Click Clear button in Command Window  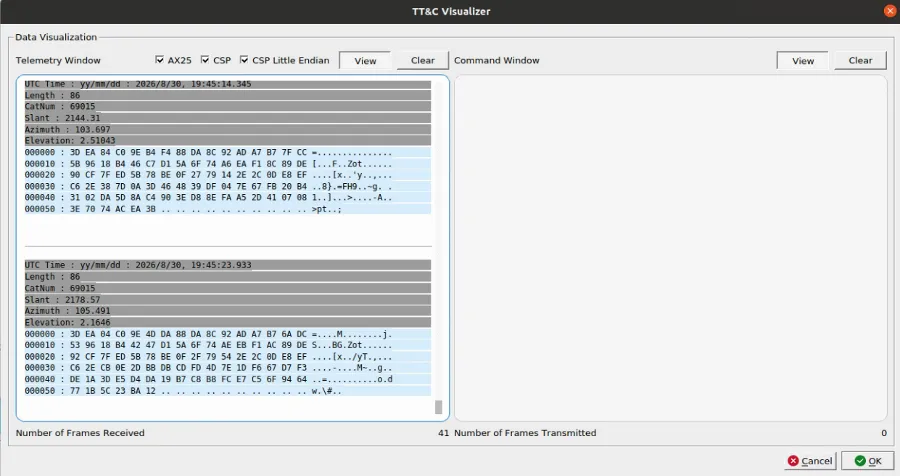pyautogui.click(x=860, y=60)
